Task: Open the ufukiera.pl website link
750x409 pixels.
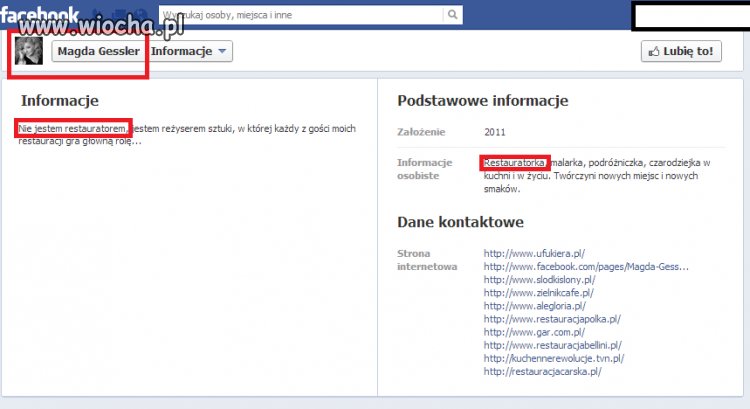Action: click(534, 254)
